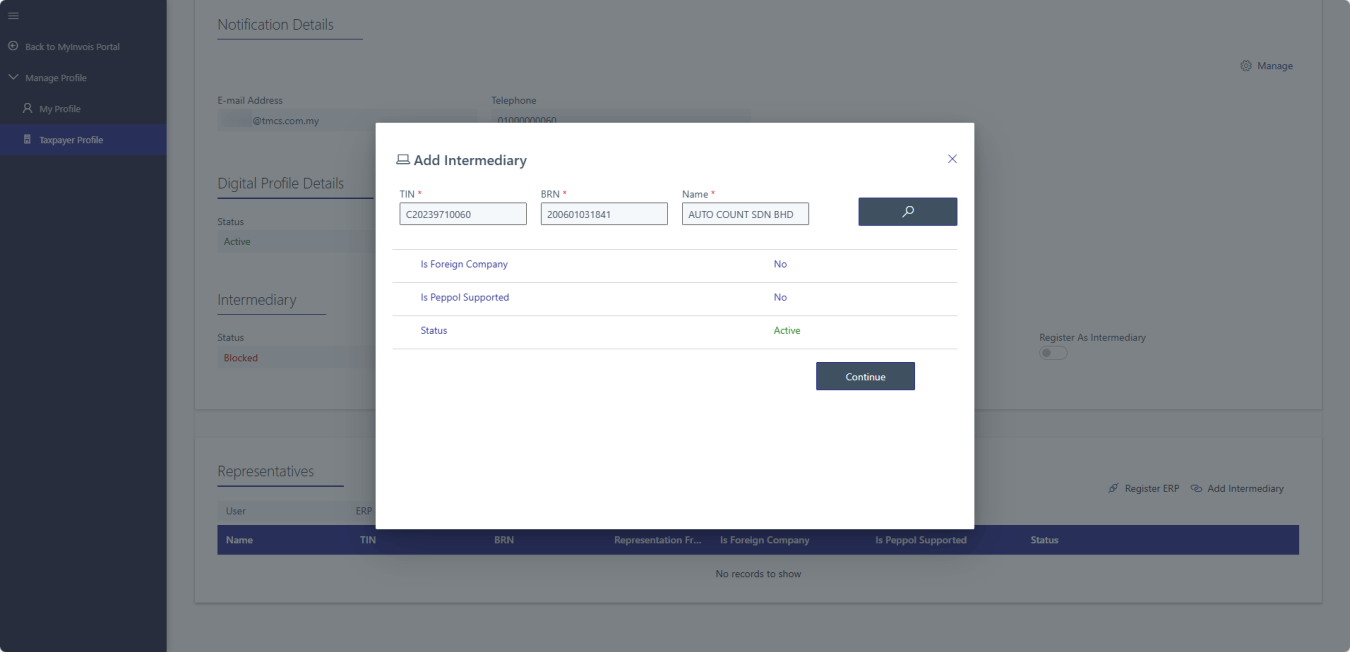This screenshot has width=1350, height=652.
Task: Click the Taxpayer Profile building icon
Action: tap(27, 140)
